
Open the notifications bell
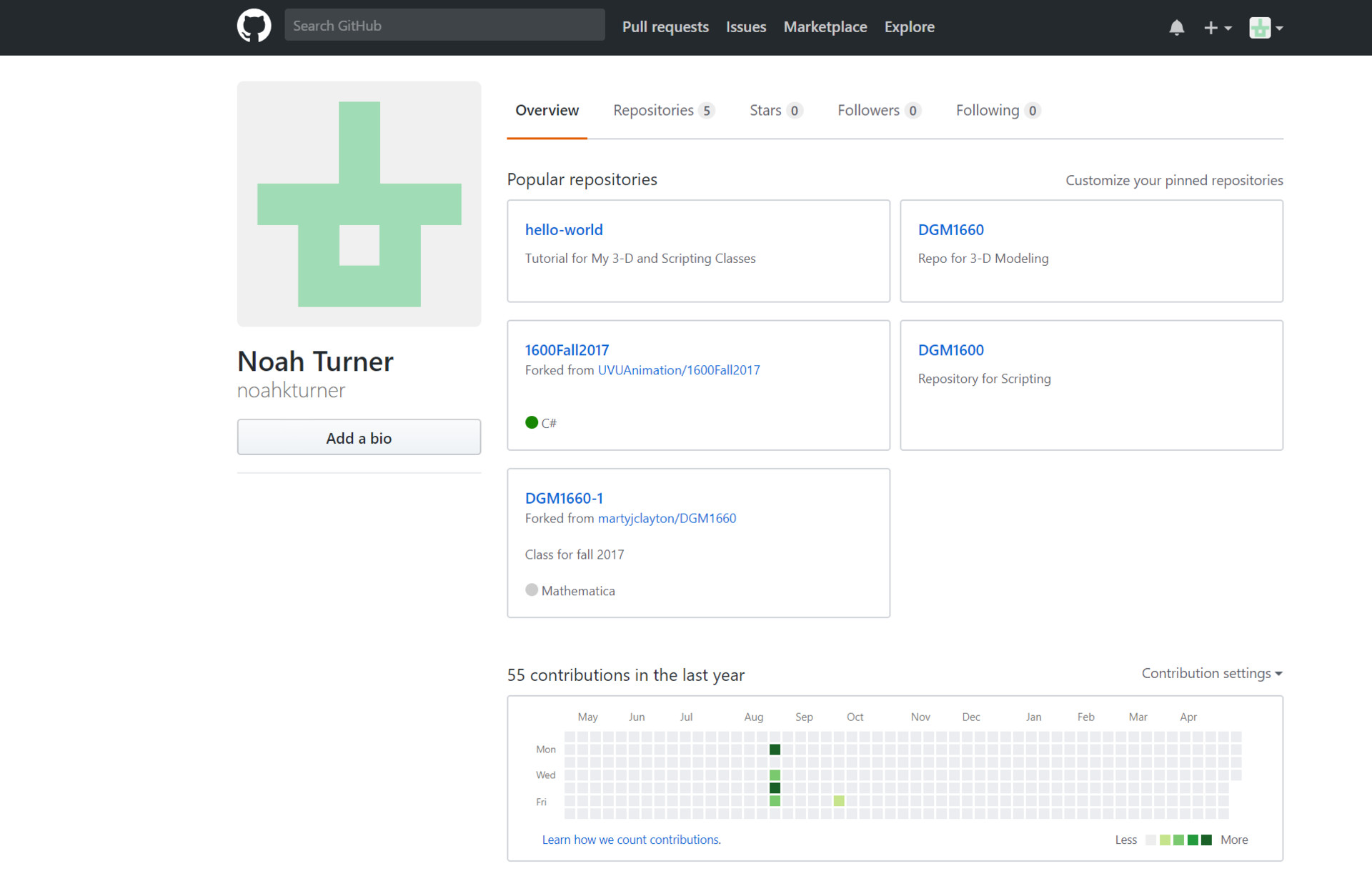[x=1176, y=28]
